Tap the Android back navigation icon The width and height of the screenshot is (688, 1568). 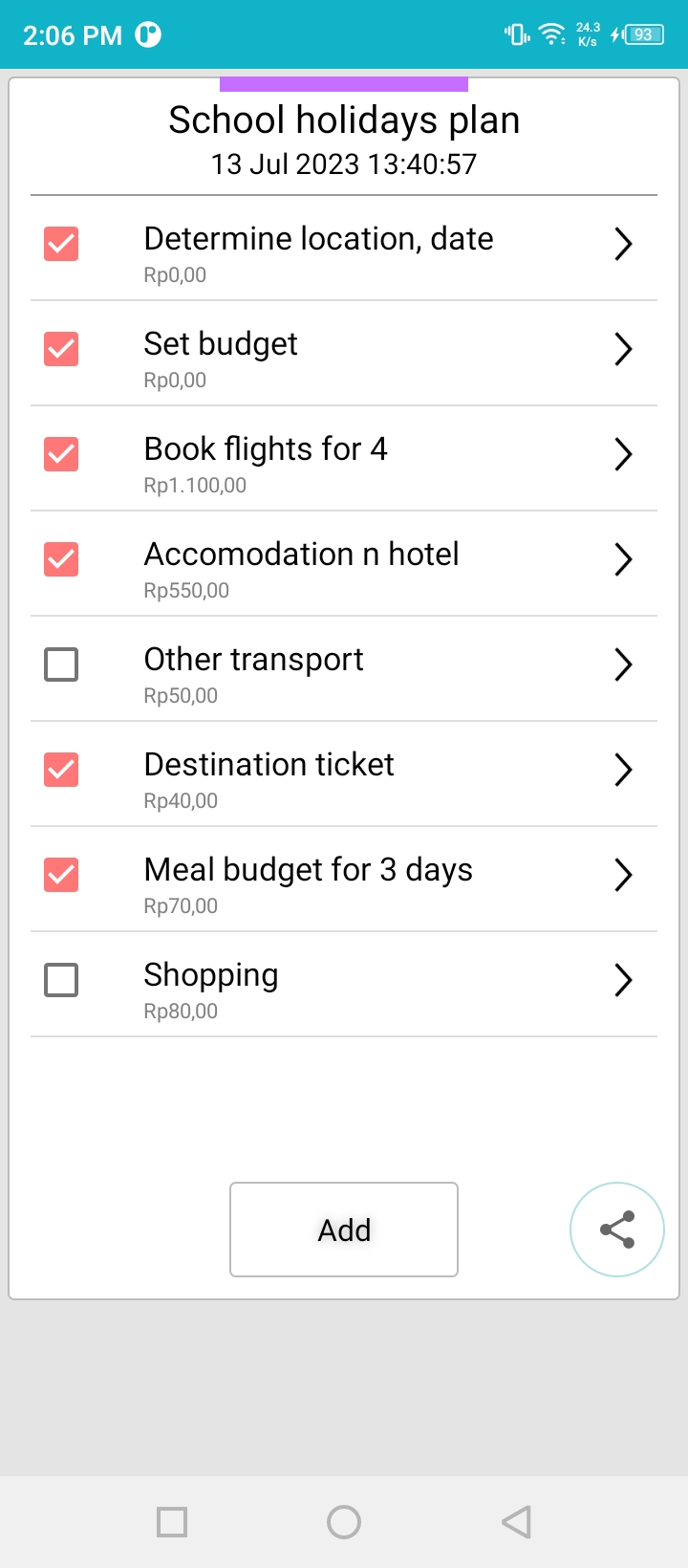(x=516, y=1522)
